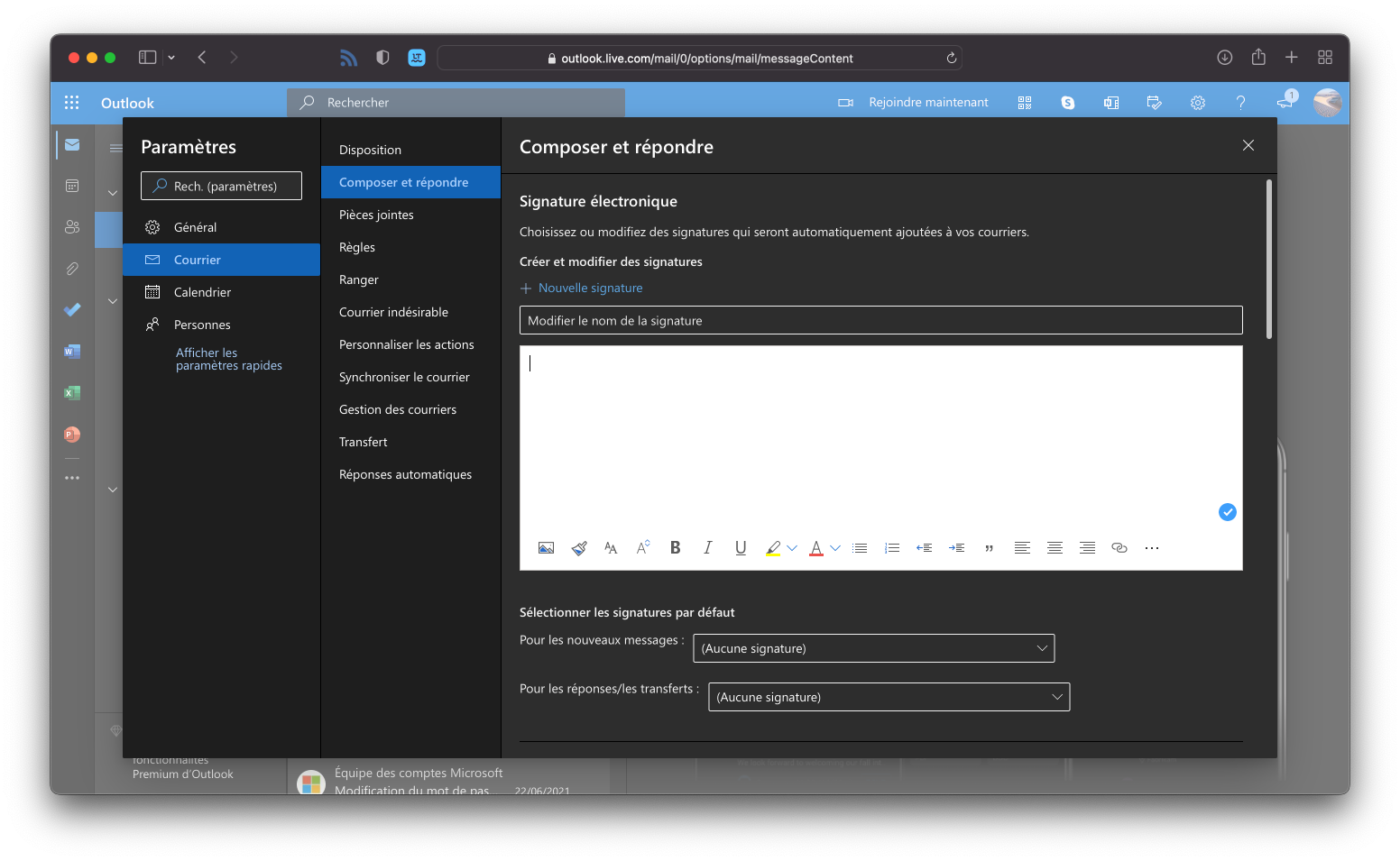This screenshot has width=1400, height=861.
Task: Click Afficher les paramètres rapides link
Action: 228,359
